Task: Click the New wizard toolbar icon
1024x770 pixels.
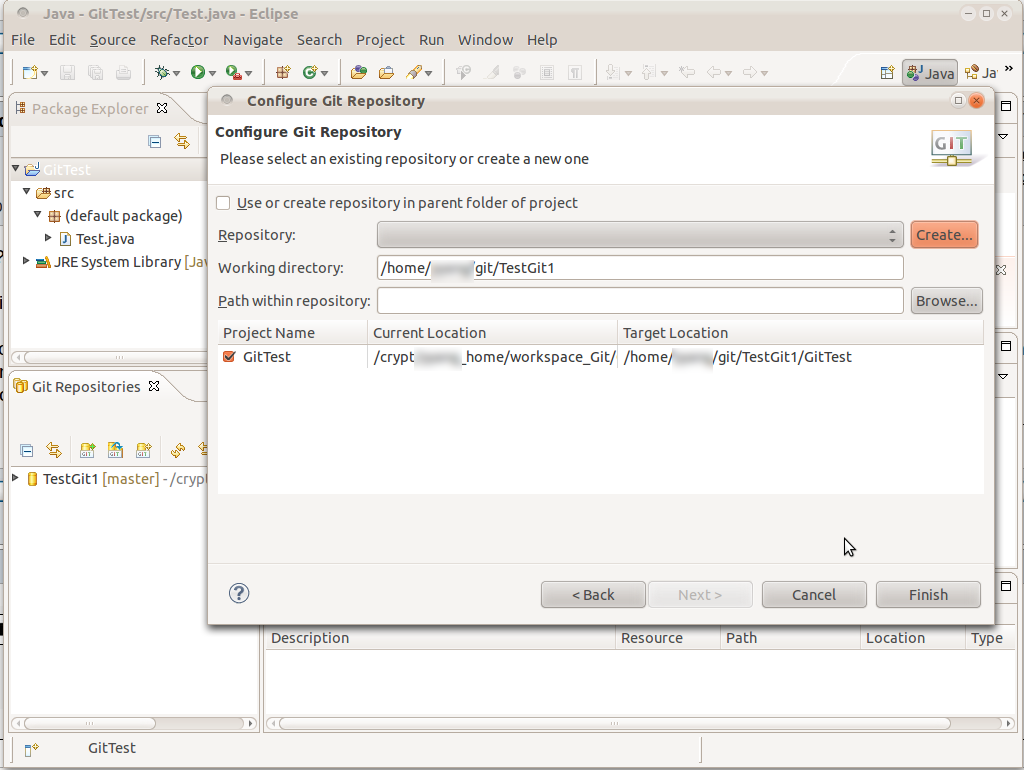Action: click(x=30, y=72)
